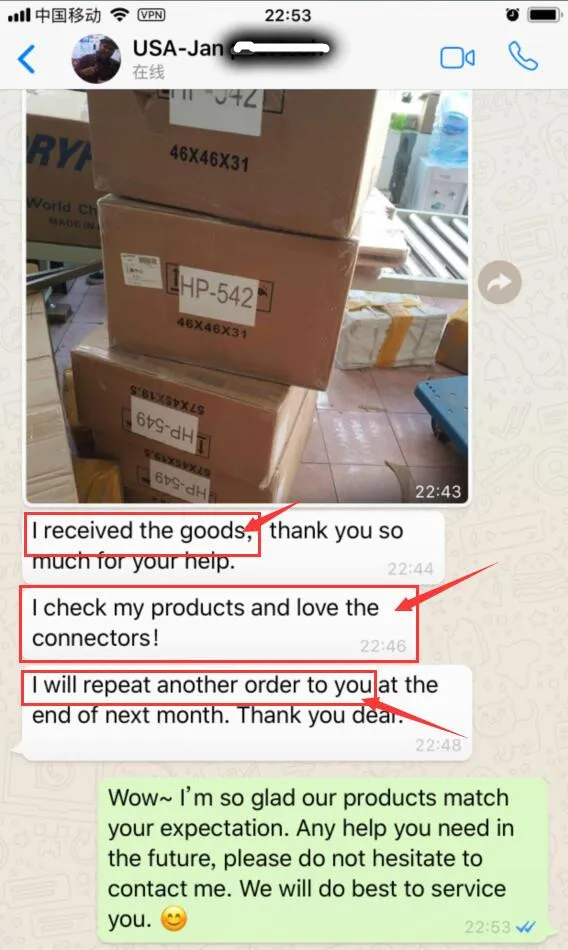Tap the cellular signal bars icon
Viewport: 568px width, 950px height.
coord(19,15)
